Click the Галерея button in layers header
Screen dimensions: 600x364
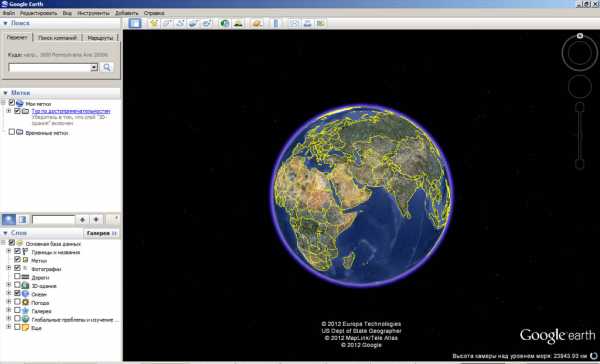click(101, 233)
